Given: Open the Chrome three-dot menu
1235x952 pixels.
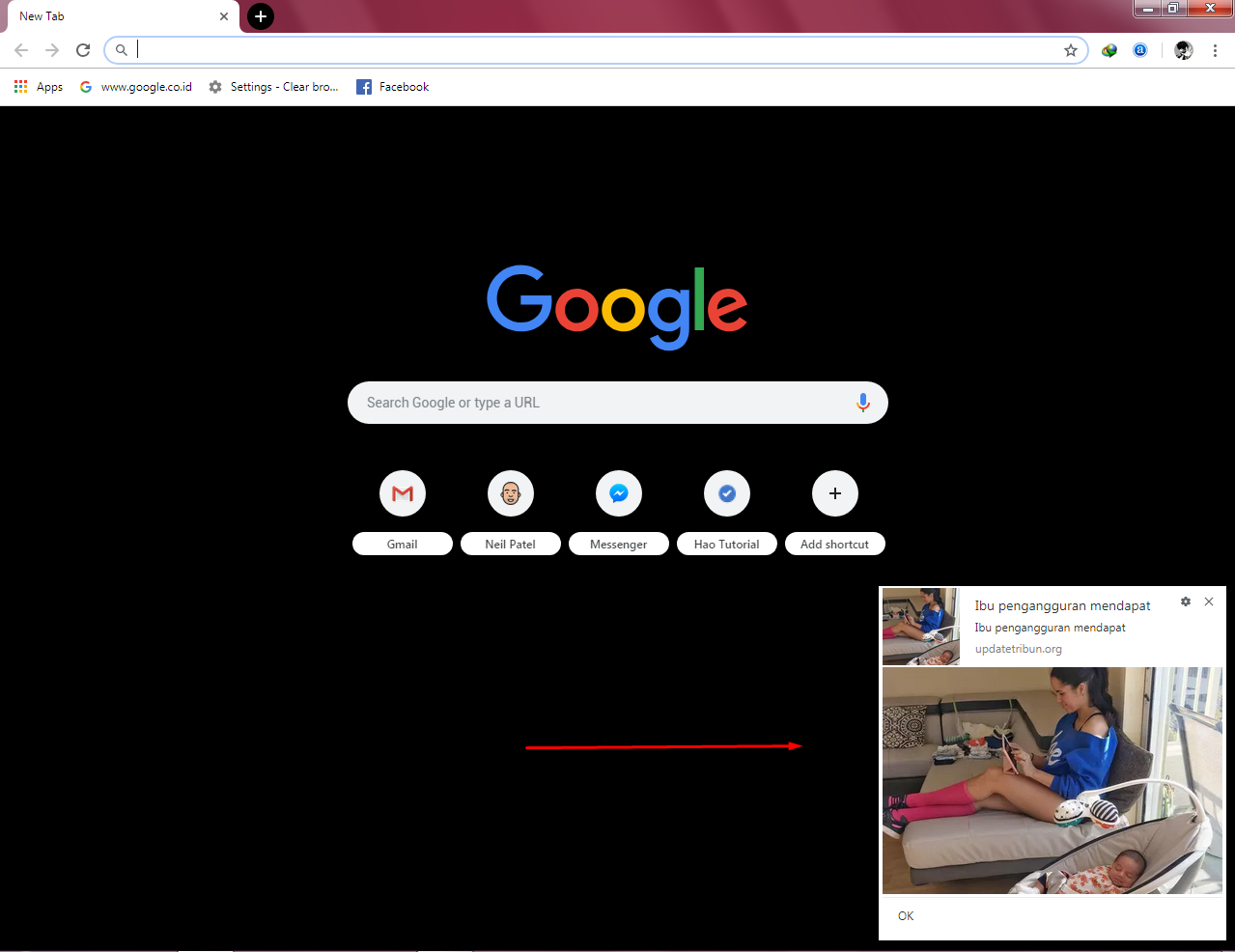Looking at the screenshot, I should (x=1214, y=50).
